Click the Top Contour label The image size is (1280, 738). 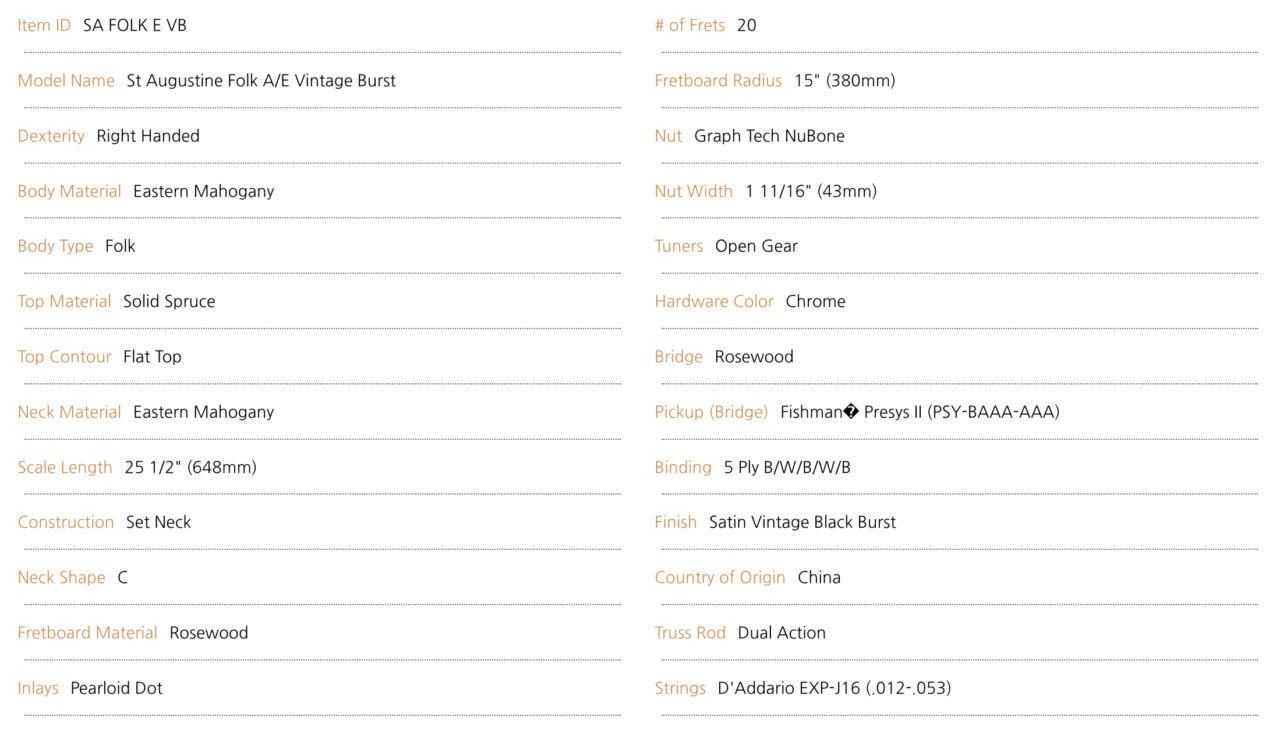64,357
